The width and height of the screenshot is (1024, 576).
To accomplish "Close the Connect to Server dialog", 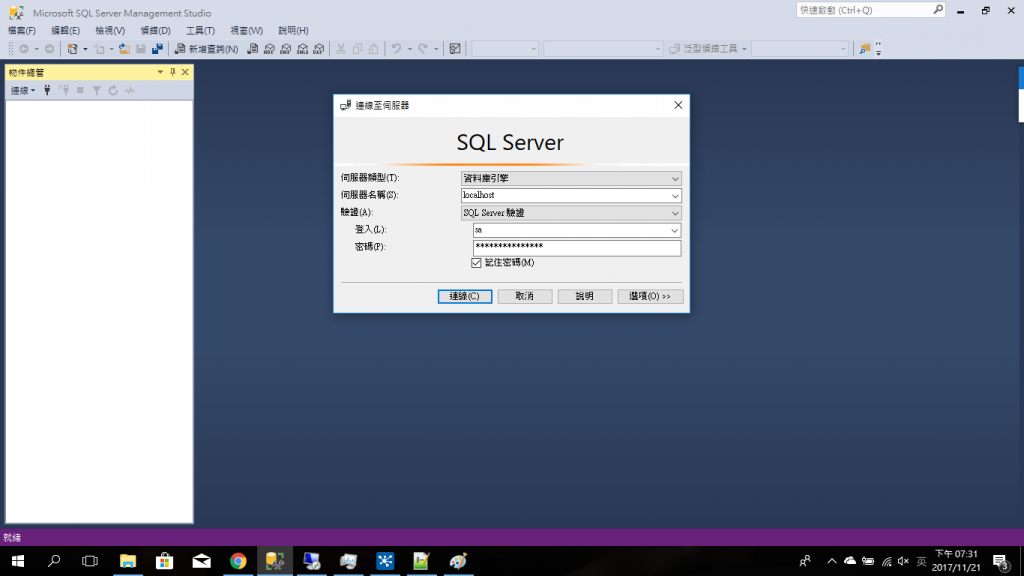I will point(678,105).
